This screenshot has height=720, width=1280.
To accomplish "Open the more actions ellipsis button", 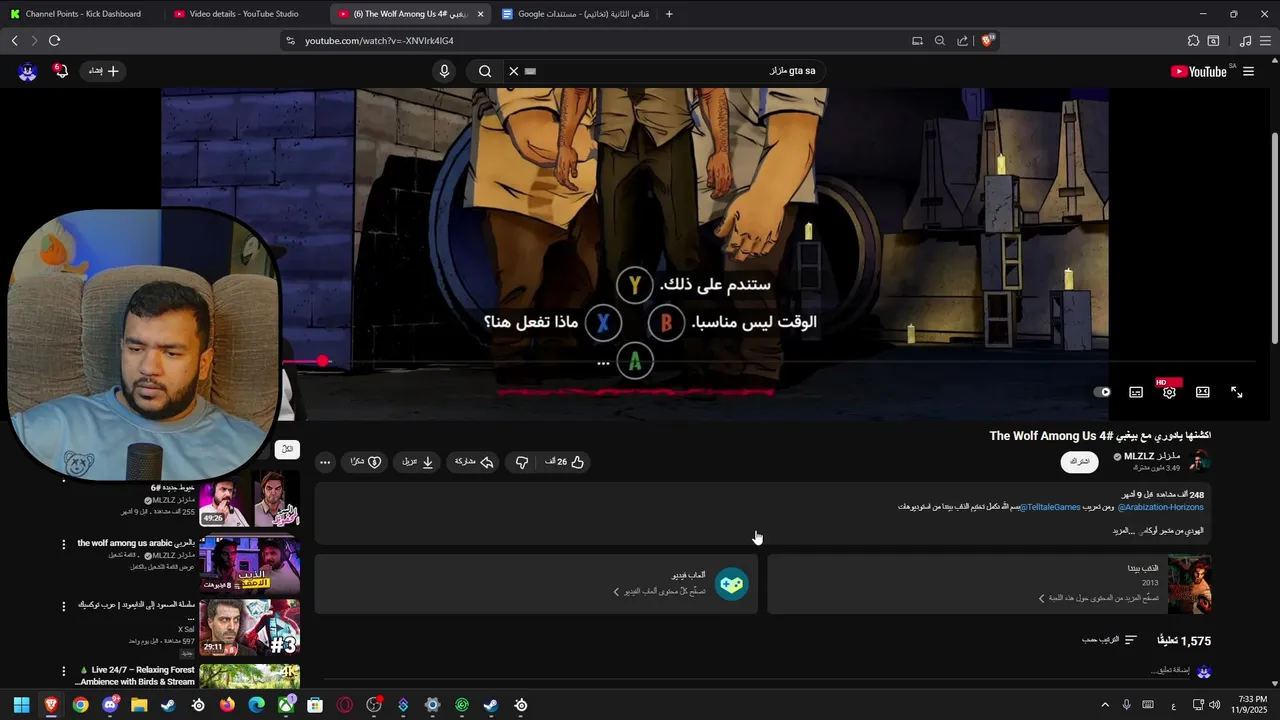I will point(325,462).
